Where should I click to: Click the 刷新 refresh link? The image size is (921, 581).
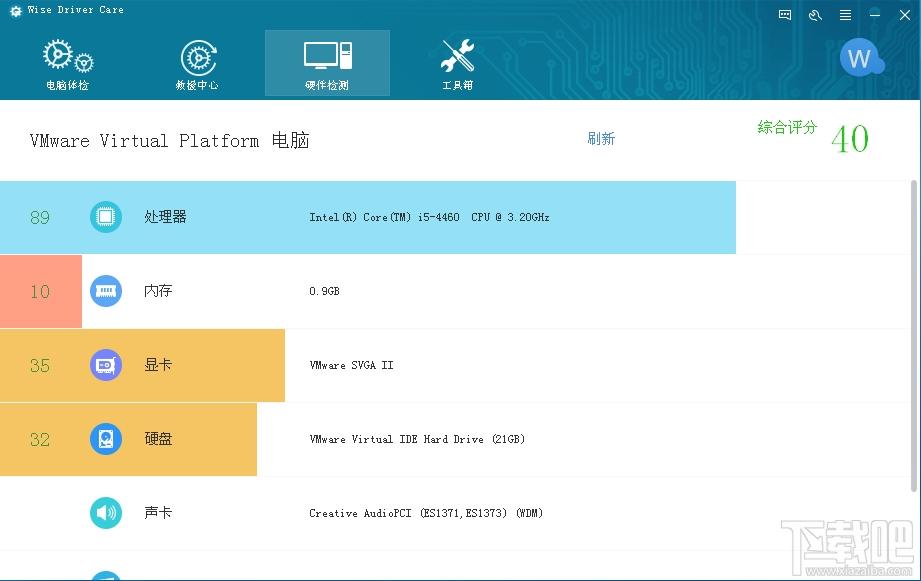pos(601,139)
